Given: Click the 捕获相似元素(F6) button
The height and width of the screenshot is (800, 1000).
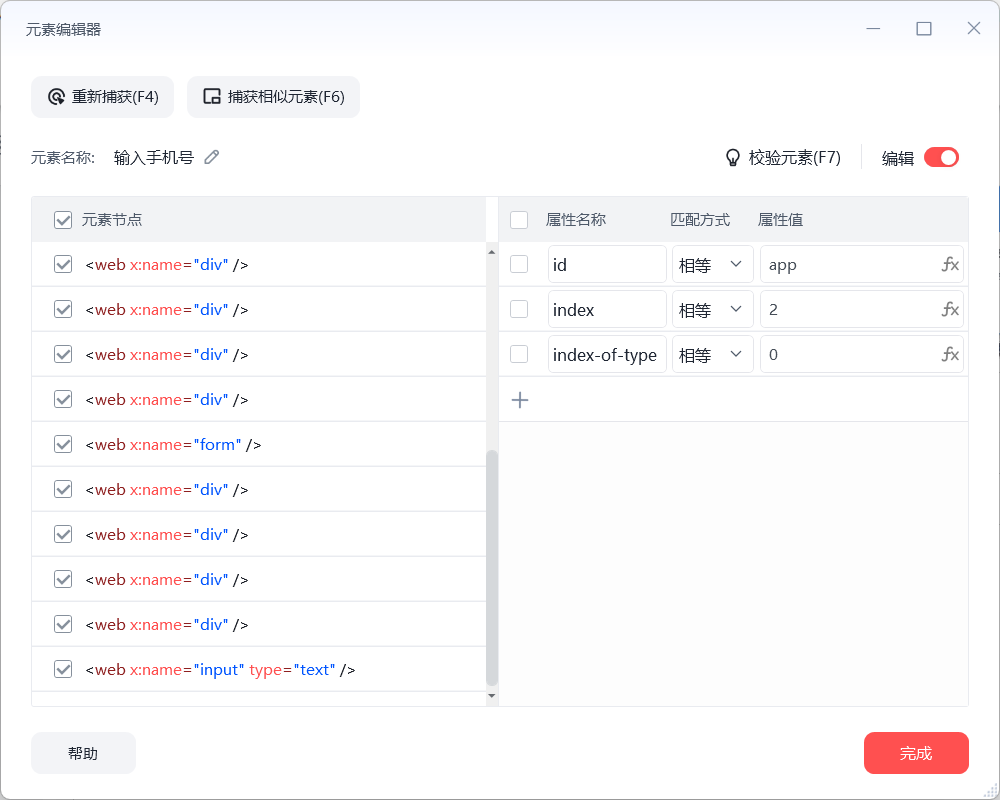Looking at the screenshot, I should pyautogui.click(x=274, y=97).
